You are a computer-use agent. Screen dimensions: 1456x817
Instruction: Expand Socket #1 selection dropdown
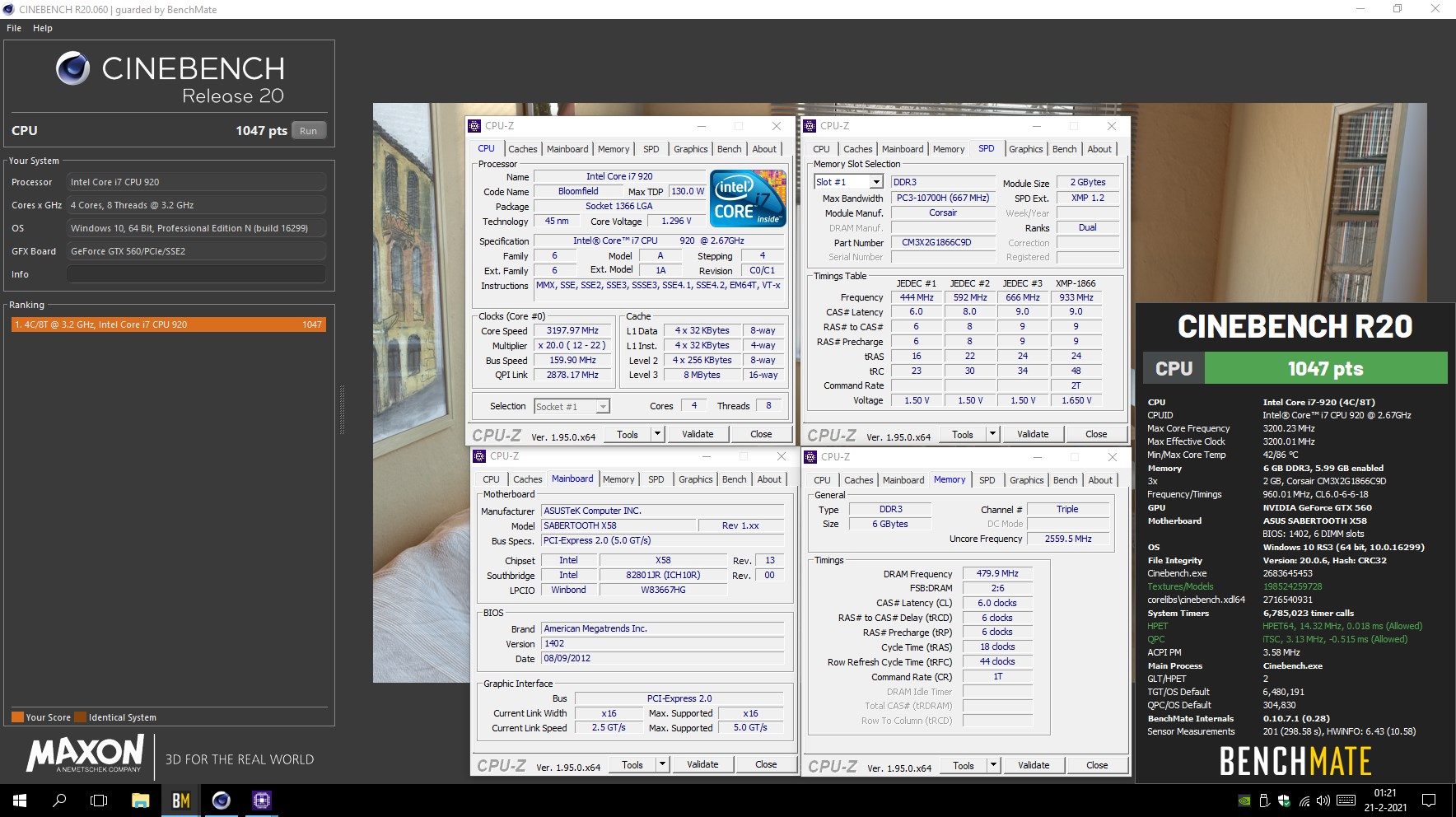[603, 407]
